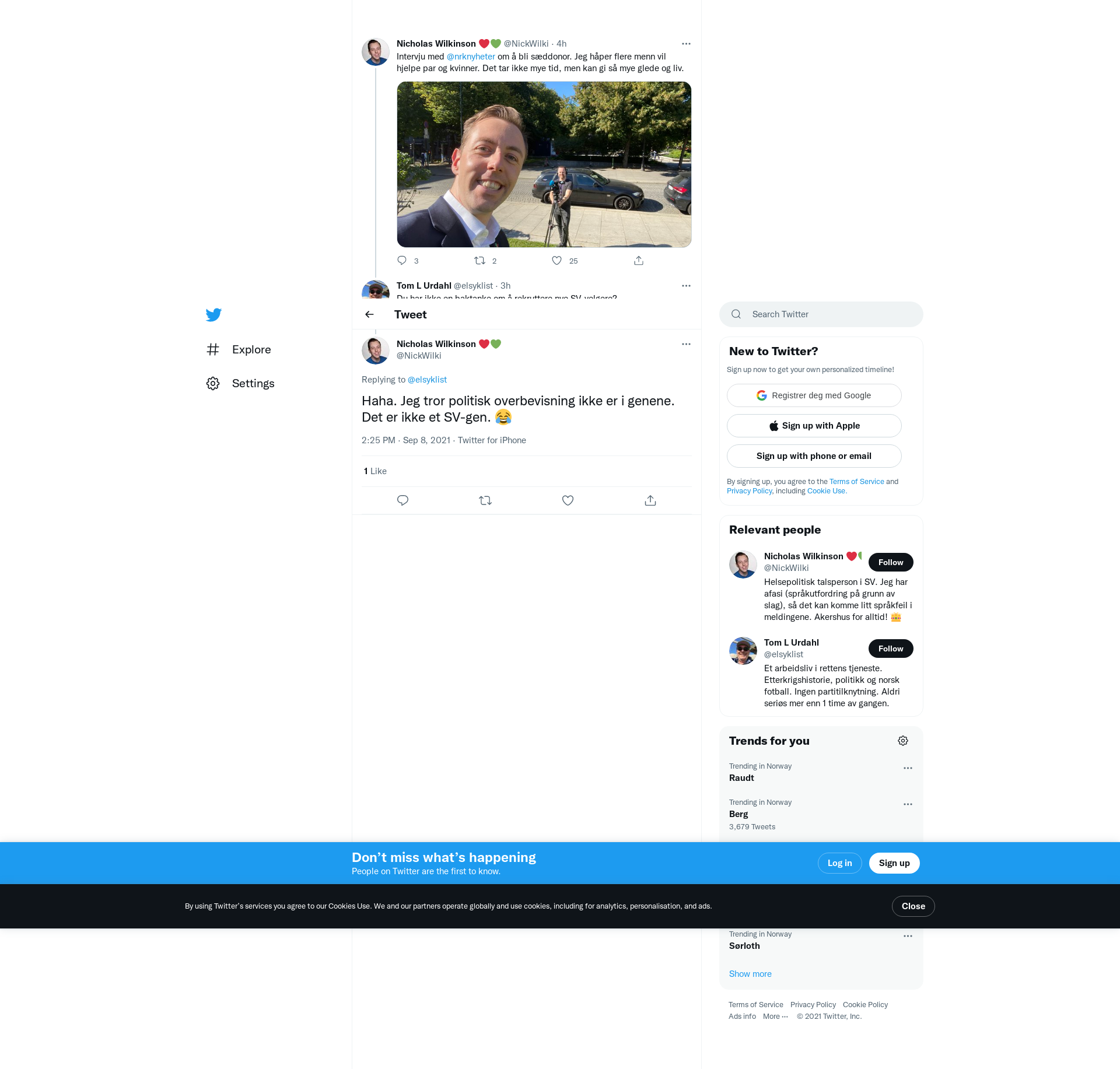Click Log in on the blue banner

(840, 863)
